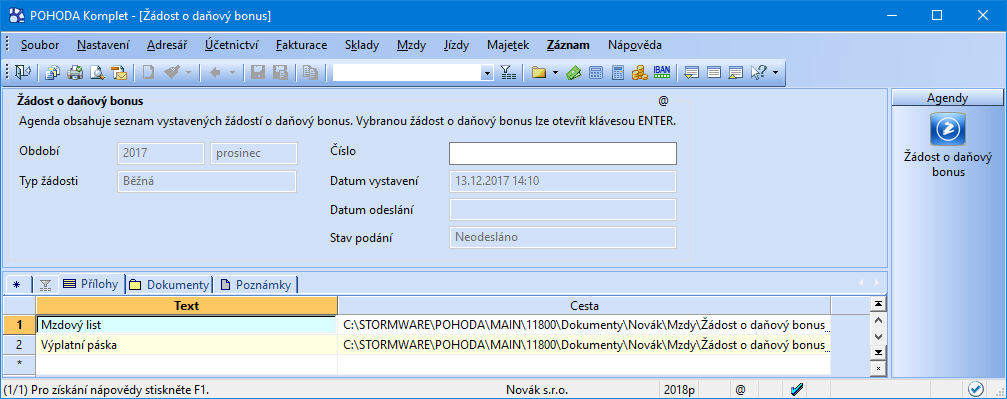This screenshot has height=399, width=1007.
Task: Click the greyed brush icon
Action: click(171, 73)
